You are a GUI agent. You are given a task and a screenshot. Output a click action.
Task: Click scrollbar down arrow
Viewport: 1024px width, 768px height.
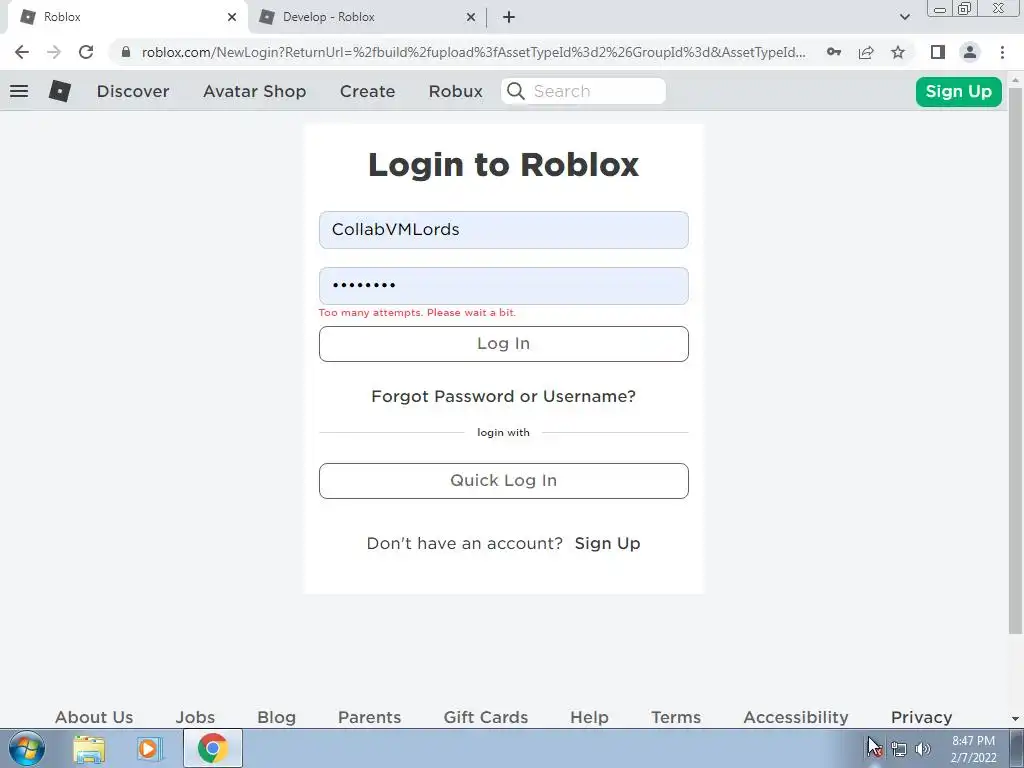click(x=1015, y=719)
